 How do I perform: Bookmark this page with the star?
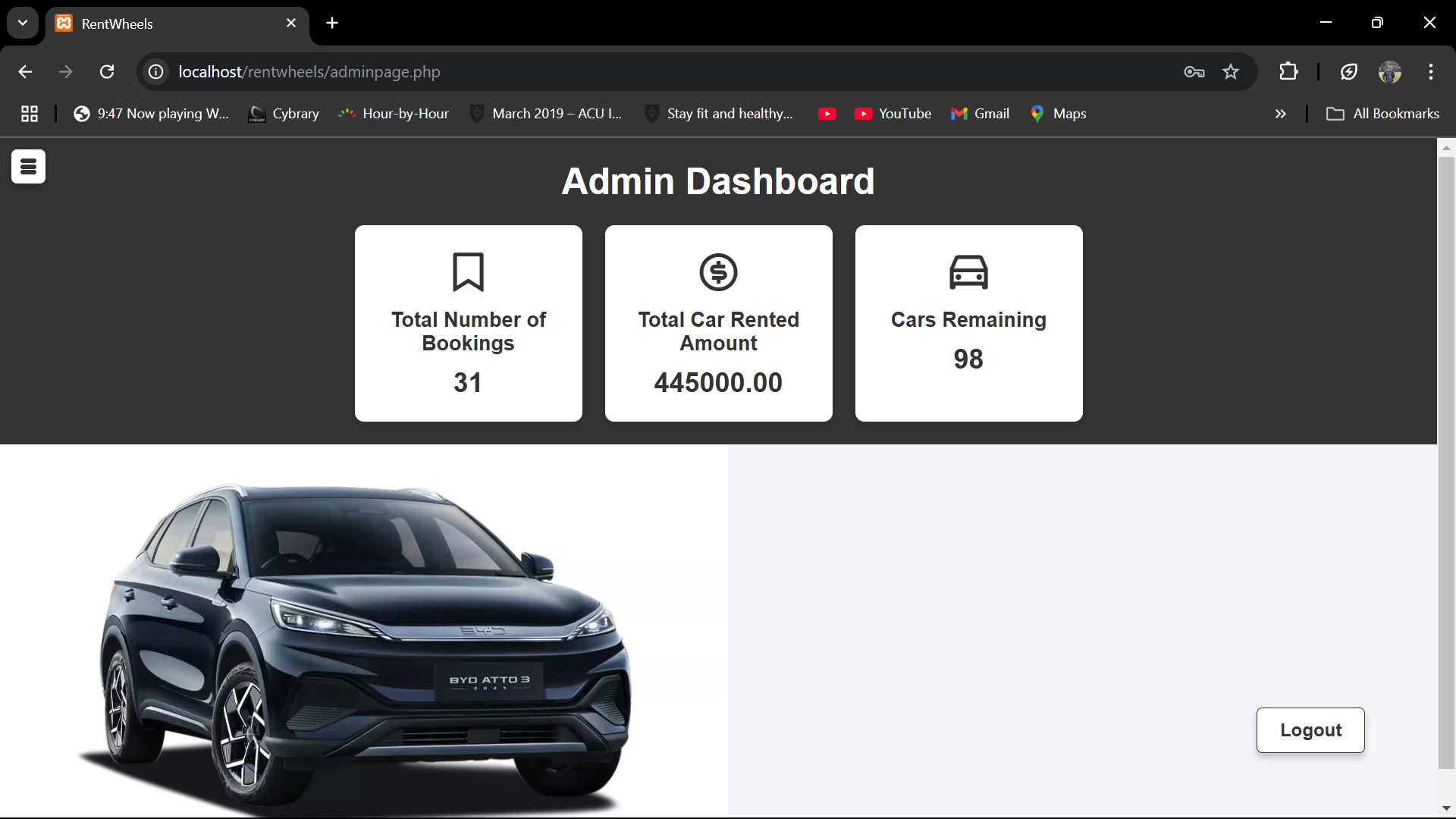coord(1231,72)
